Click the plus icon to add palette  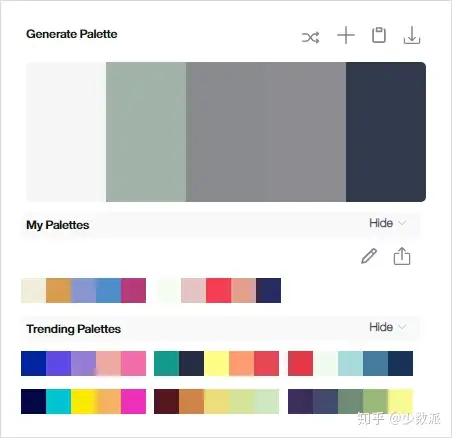(x=346, y=35)
